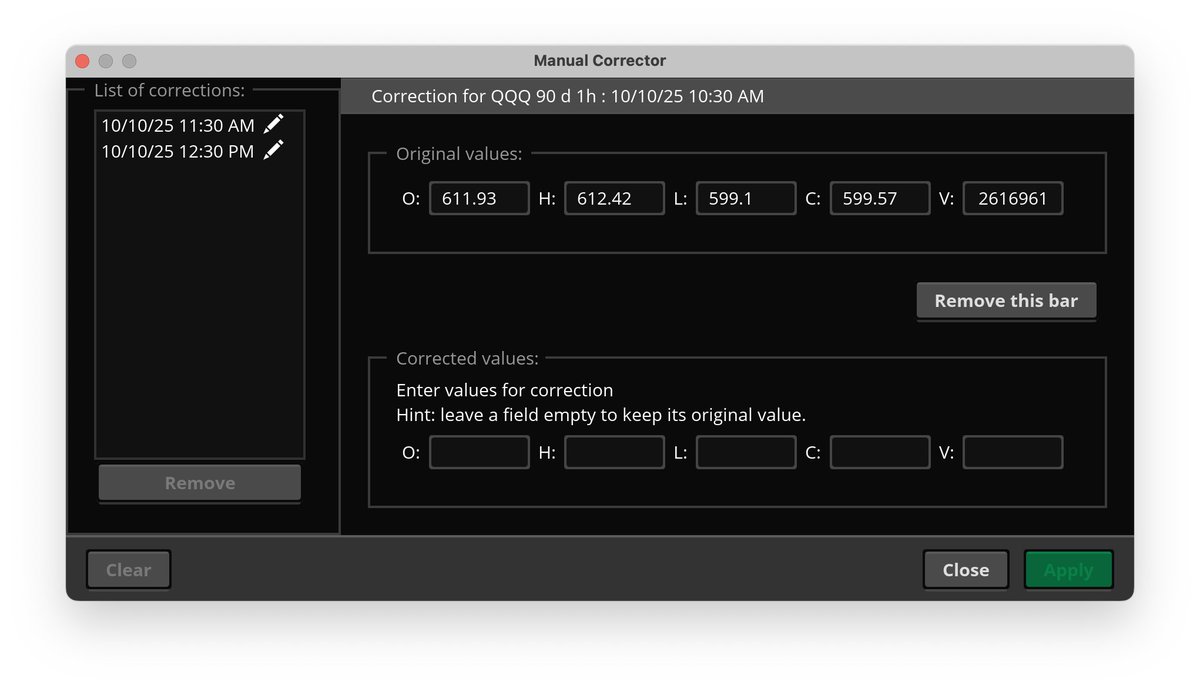Click the original High value field 612.42
The height and width of the screenshot is (688, 1200).
coord(614,198)
